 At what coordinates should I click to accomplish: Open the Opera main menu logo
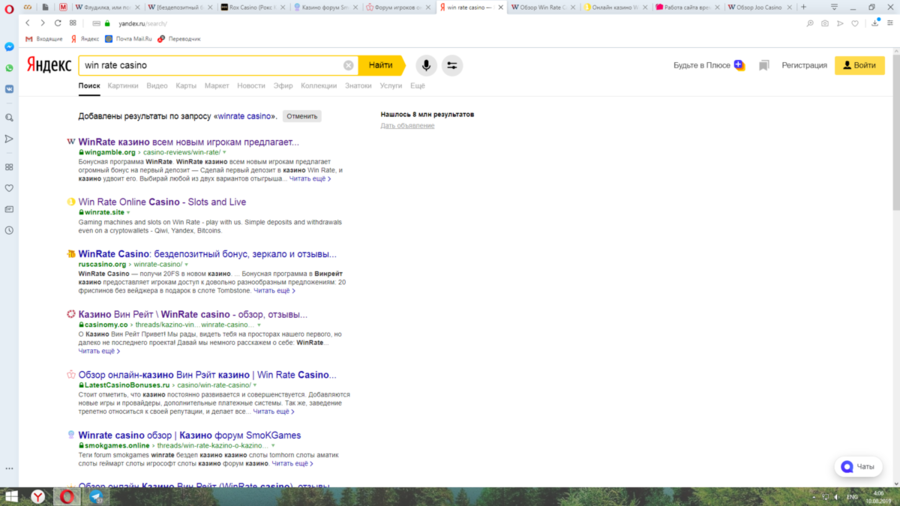point(9,9)
